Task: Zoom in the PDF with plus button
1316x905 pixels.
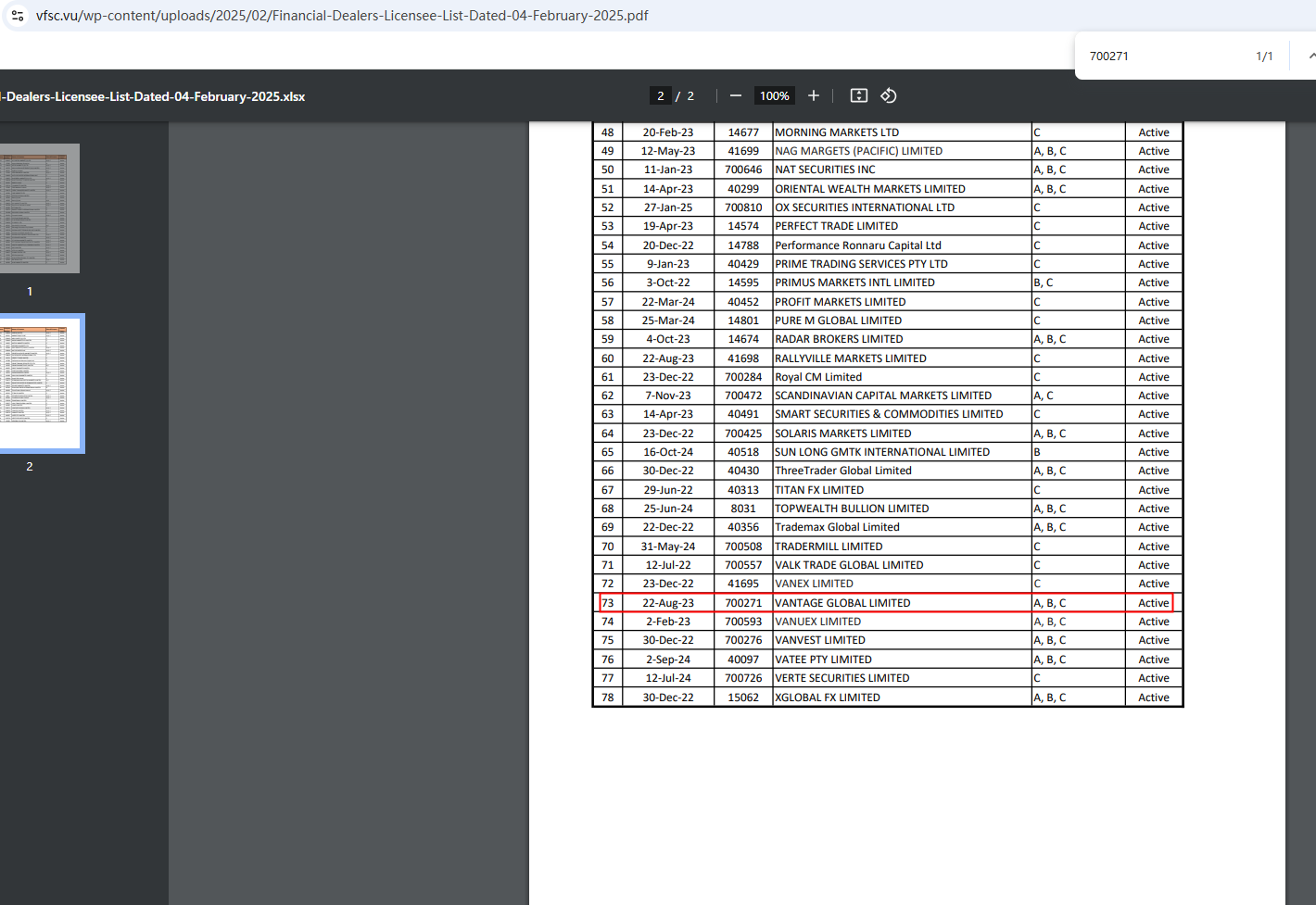Action: pyautogui.click(x=814, y=95)
